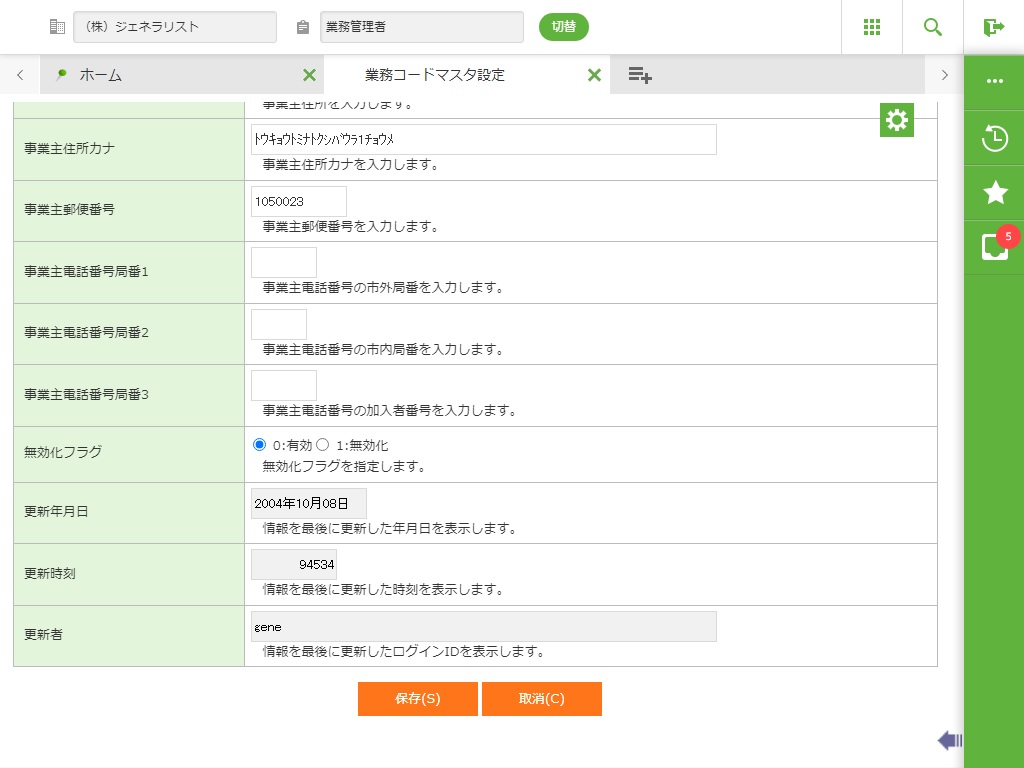The height and width of the screenshot is (768, 1024).
Task: Open the apps grid menu icon
Action: click(x=871, y=27)
